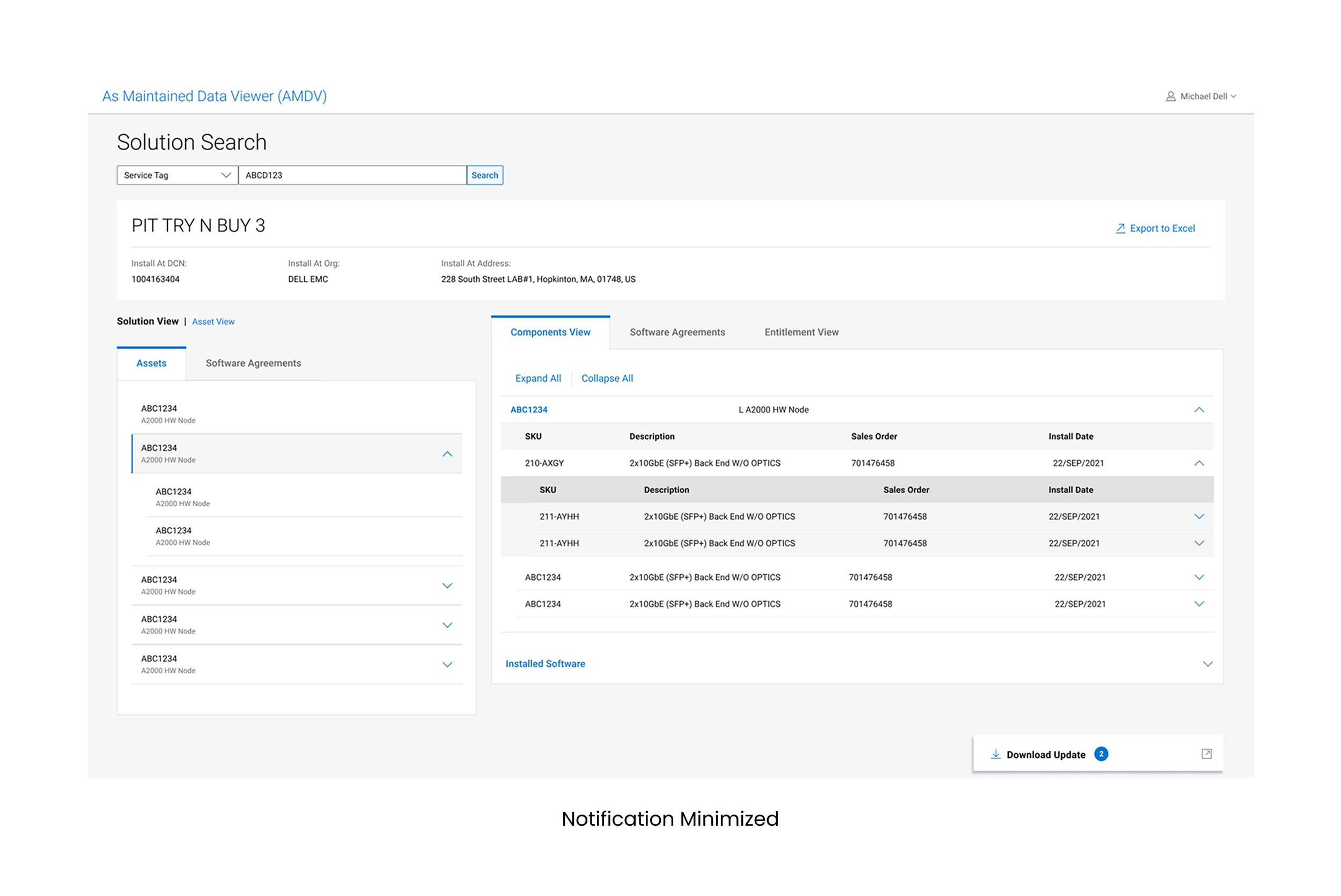Collapse the L A2000 HW Node section chevron
Image resolution: width=1341 pixels, height=896 pixels.
pyautogui.click(x=1199, y=410)
